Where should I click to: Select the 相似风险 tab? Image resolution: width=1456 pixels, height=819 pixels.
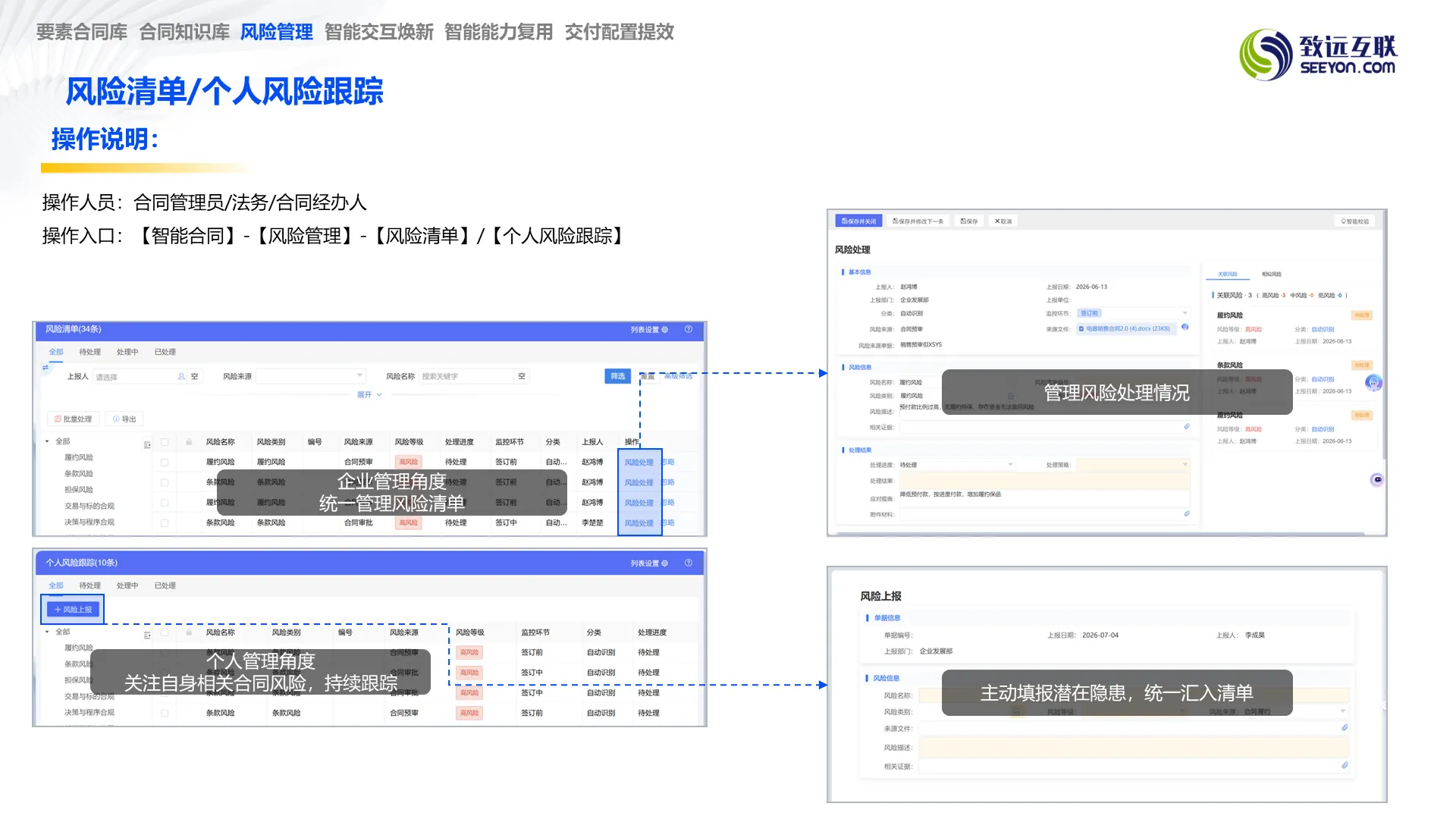[1271, 274]
